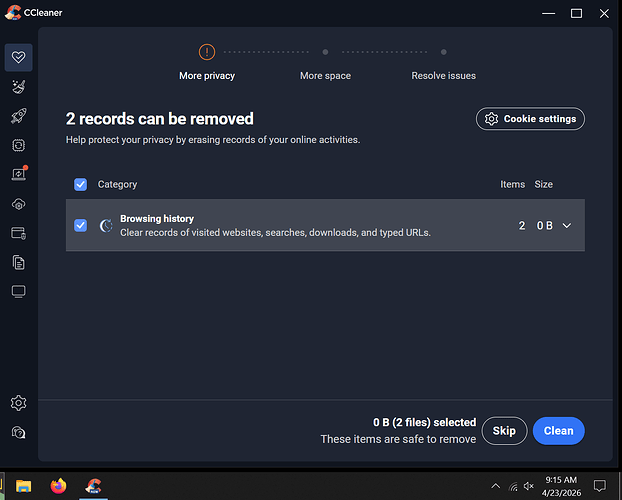Open the monitor screen sidebar icon
The height and width of the screenshot is (500, 622).
pos(19,292)
